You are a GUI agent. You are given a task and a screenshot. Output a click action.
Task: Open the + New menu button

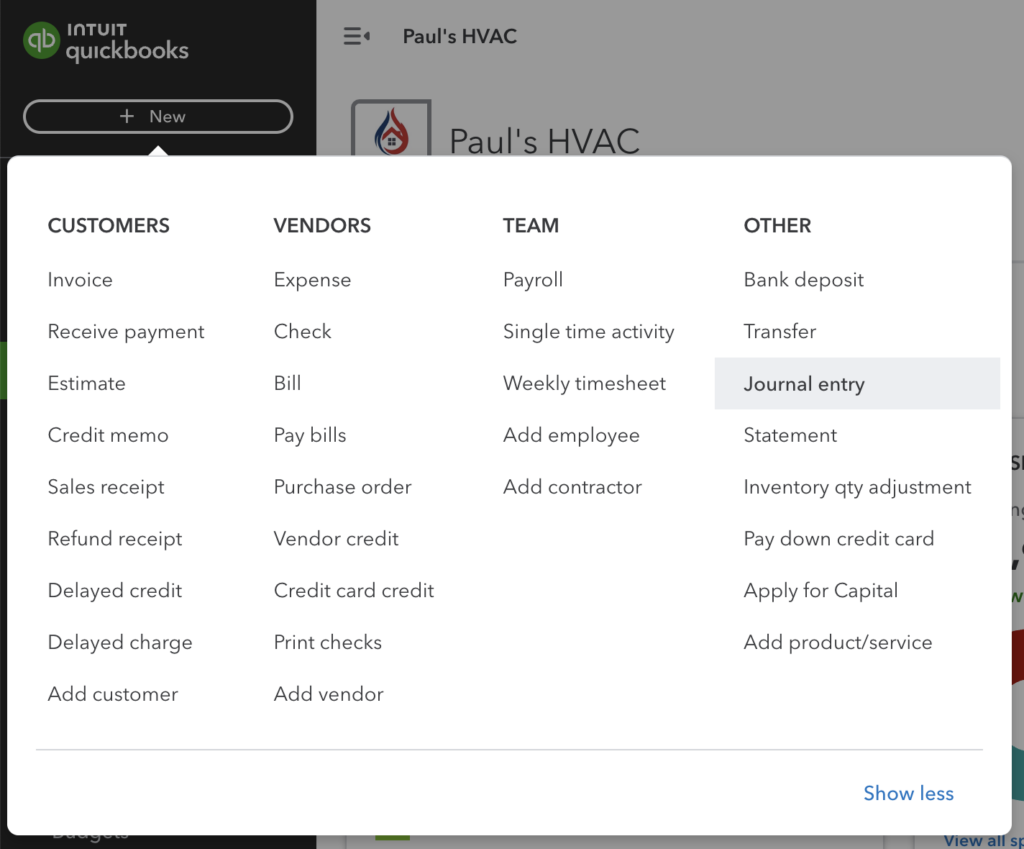(157, 116)
